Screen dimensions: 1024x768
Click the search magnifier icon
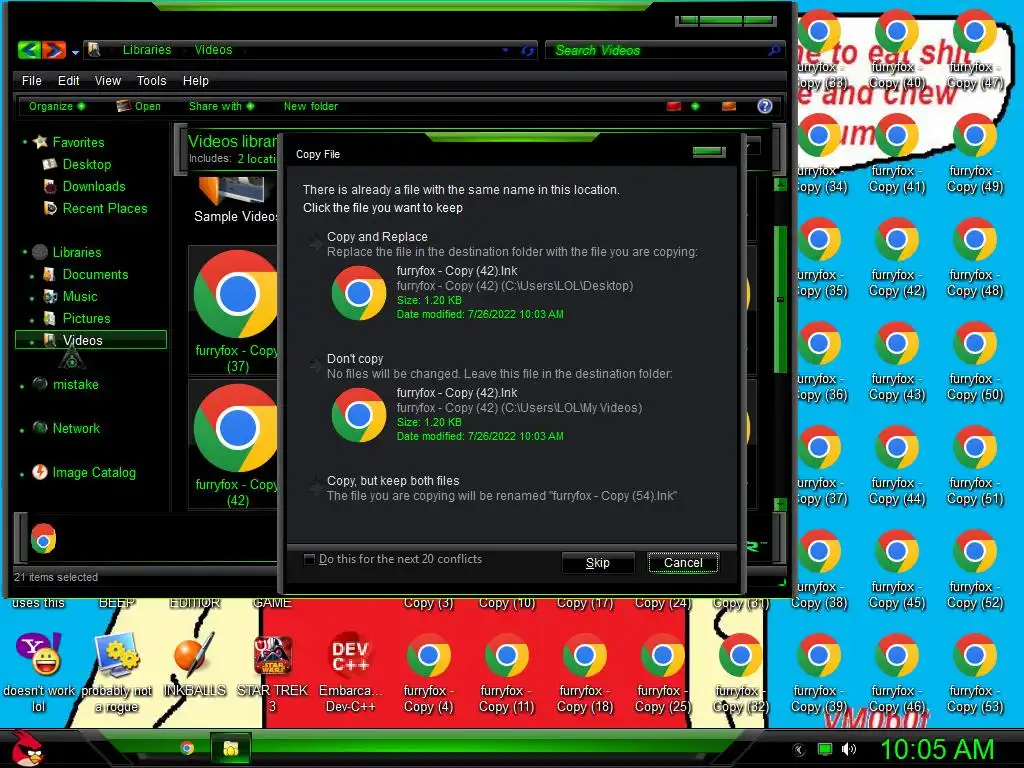coord(775,50)
